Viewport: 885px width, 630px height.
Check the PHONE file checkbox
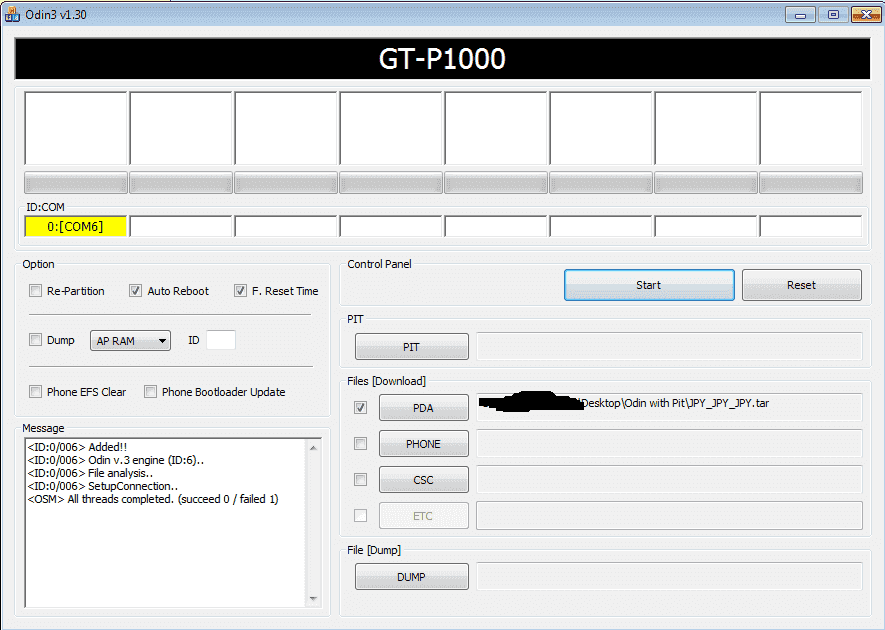(361, 444)
